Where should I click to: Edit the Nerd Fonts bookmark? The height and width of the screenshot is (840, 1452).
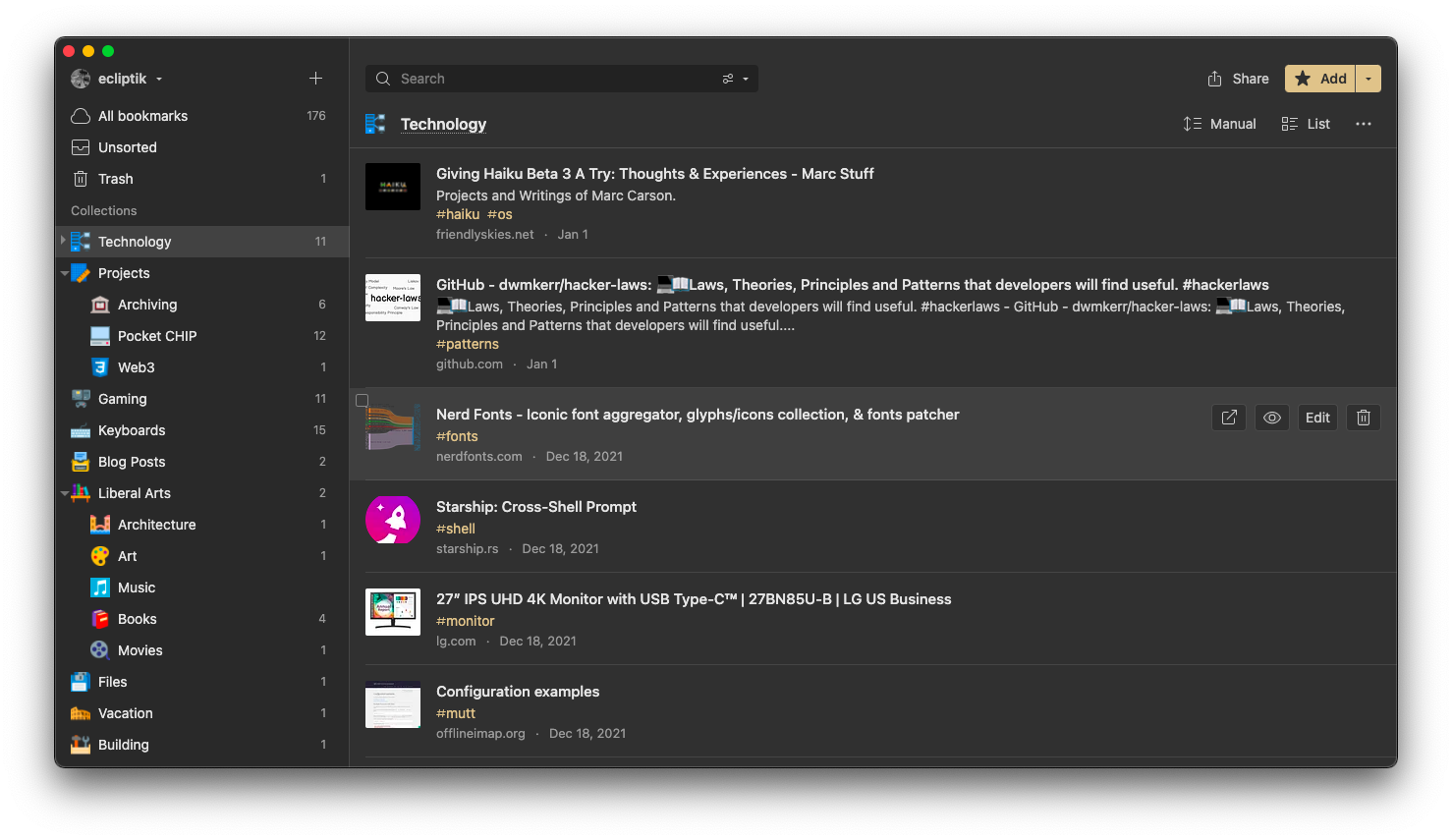(1316, 417)
